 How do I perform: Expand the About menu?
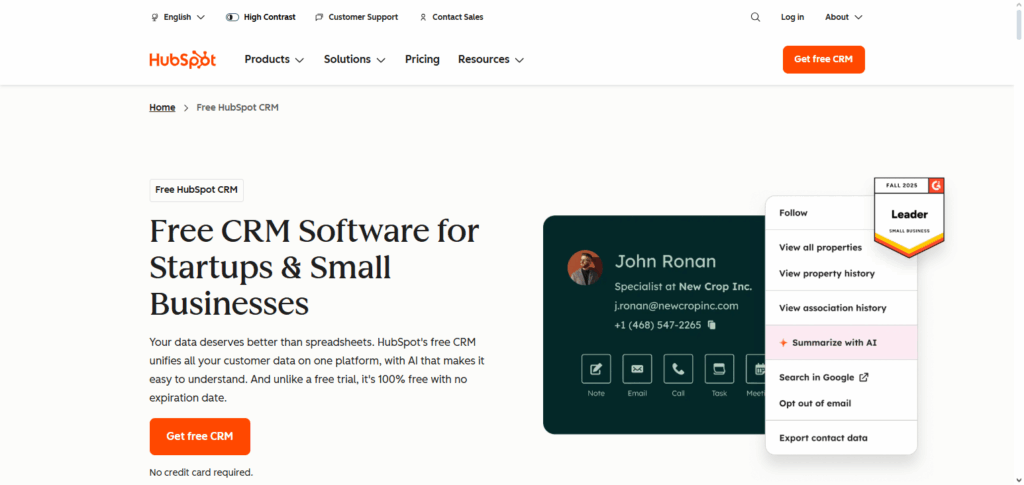(843, 17)
